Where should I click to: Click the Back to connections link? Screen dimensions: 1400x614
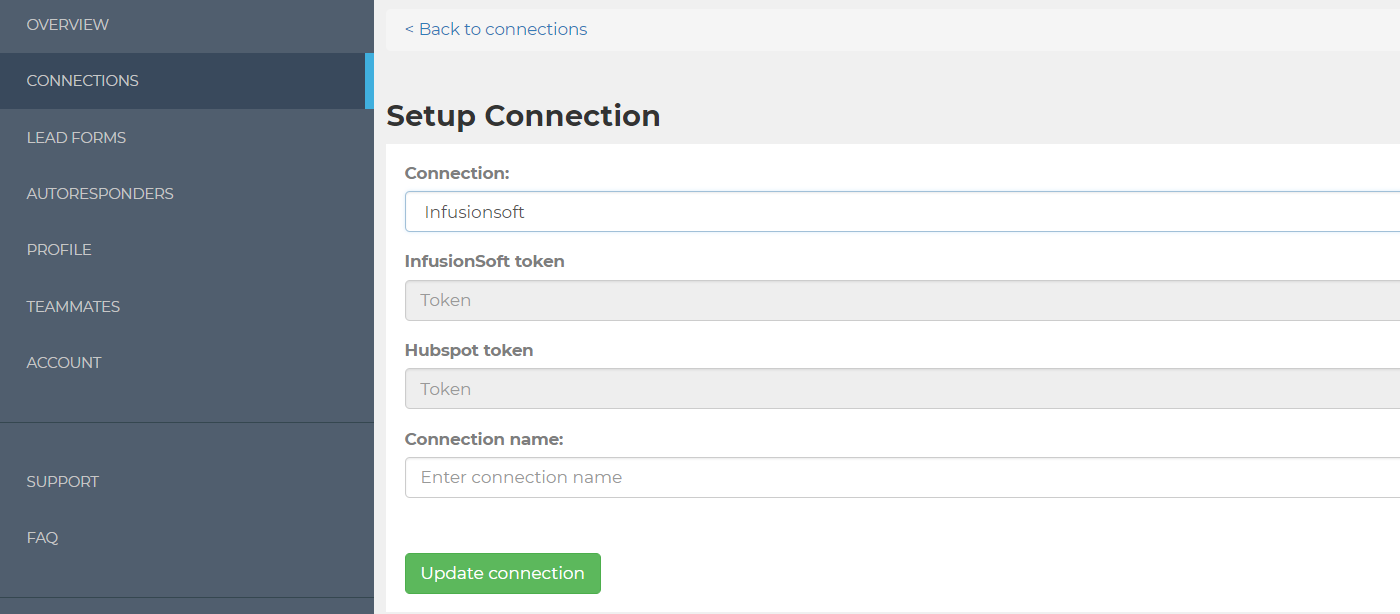[496, 30]
